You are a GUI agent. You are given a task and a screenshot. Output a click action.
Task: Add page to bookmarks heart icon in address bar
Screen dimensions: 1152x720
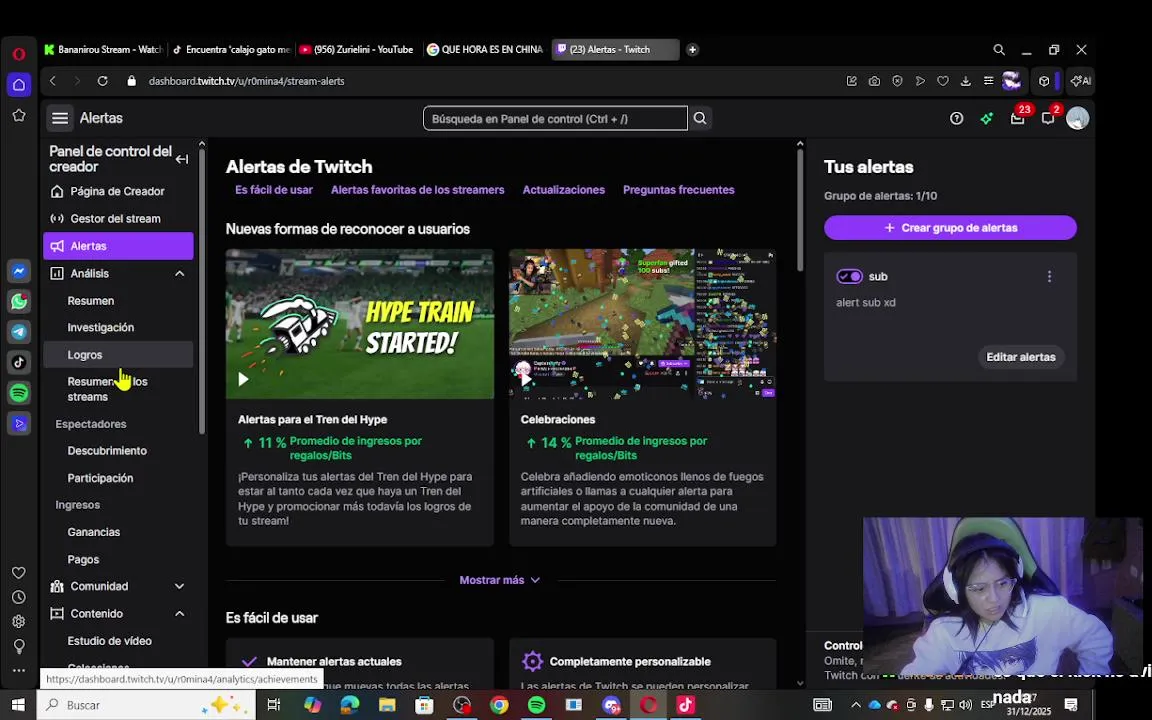(x=943, y=81)
